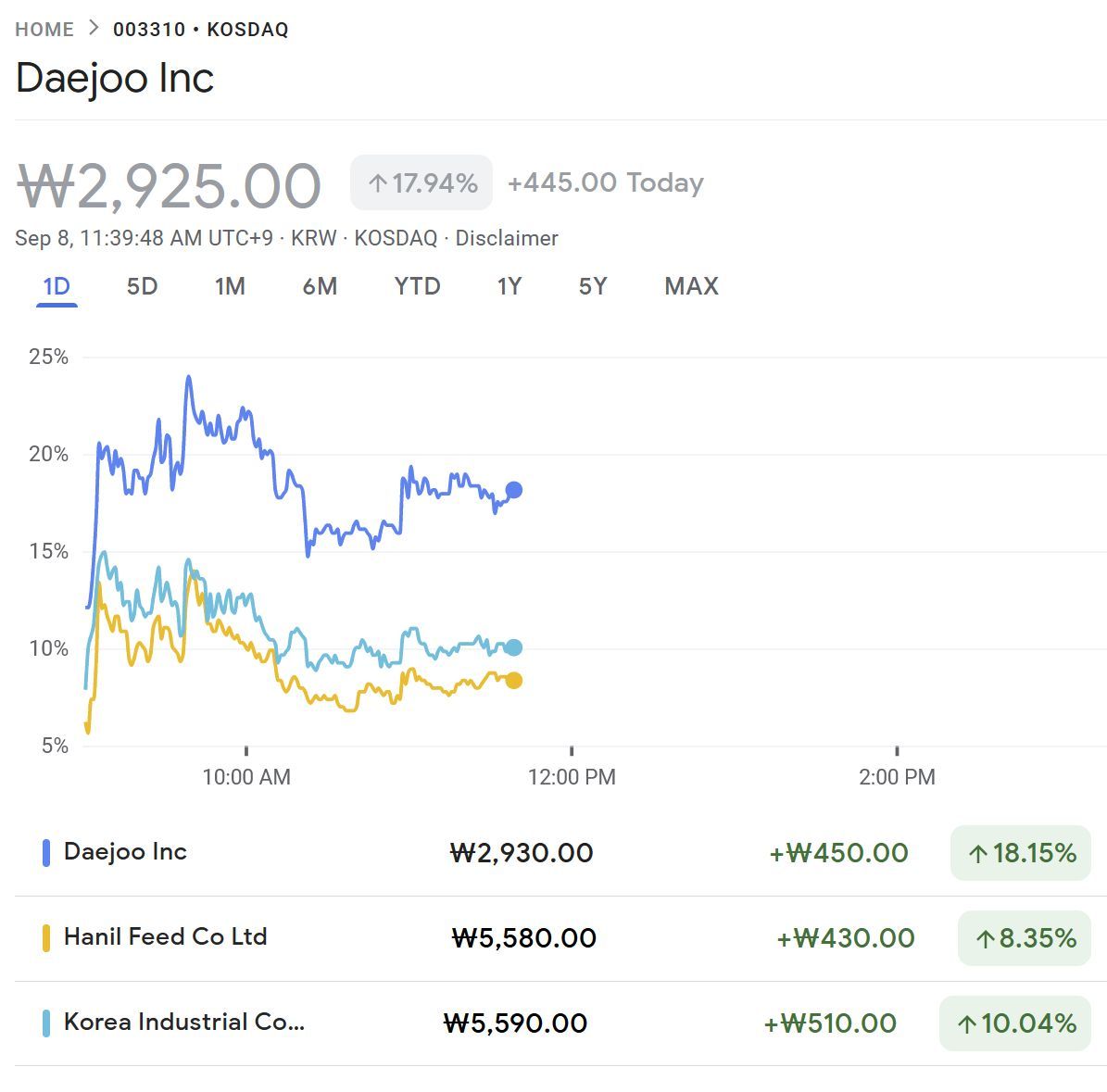
Task: Select the YTD range tab
Action: click(x=417, y=286)
